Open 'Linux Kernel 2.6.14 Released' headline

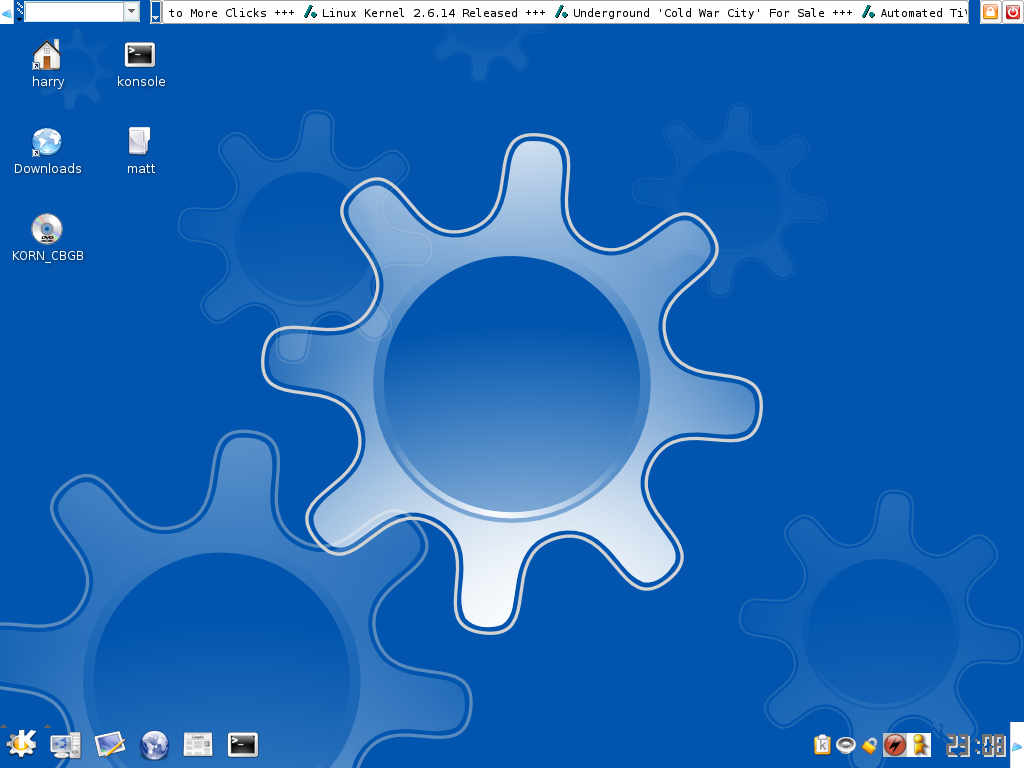tap(419, 12)
